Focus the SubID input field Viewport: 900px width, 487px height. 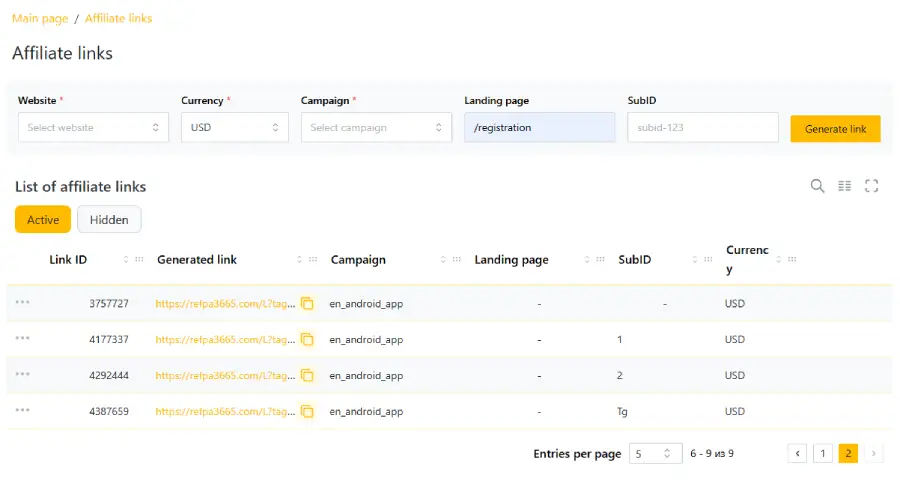pos(703,127)
